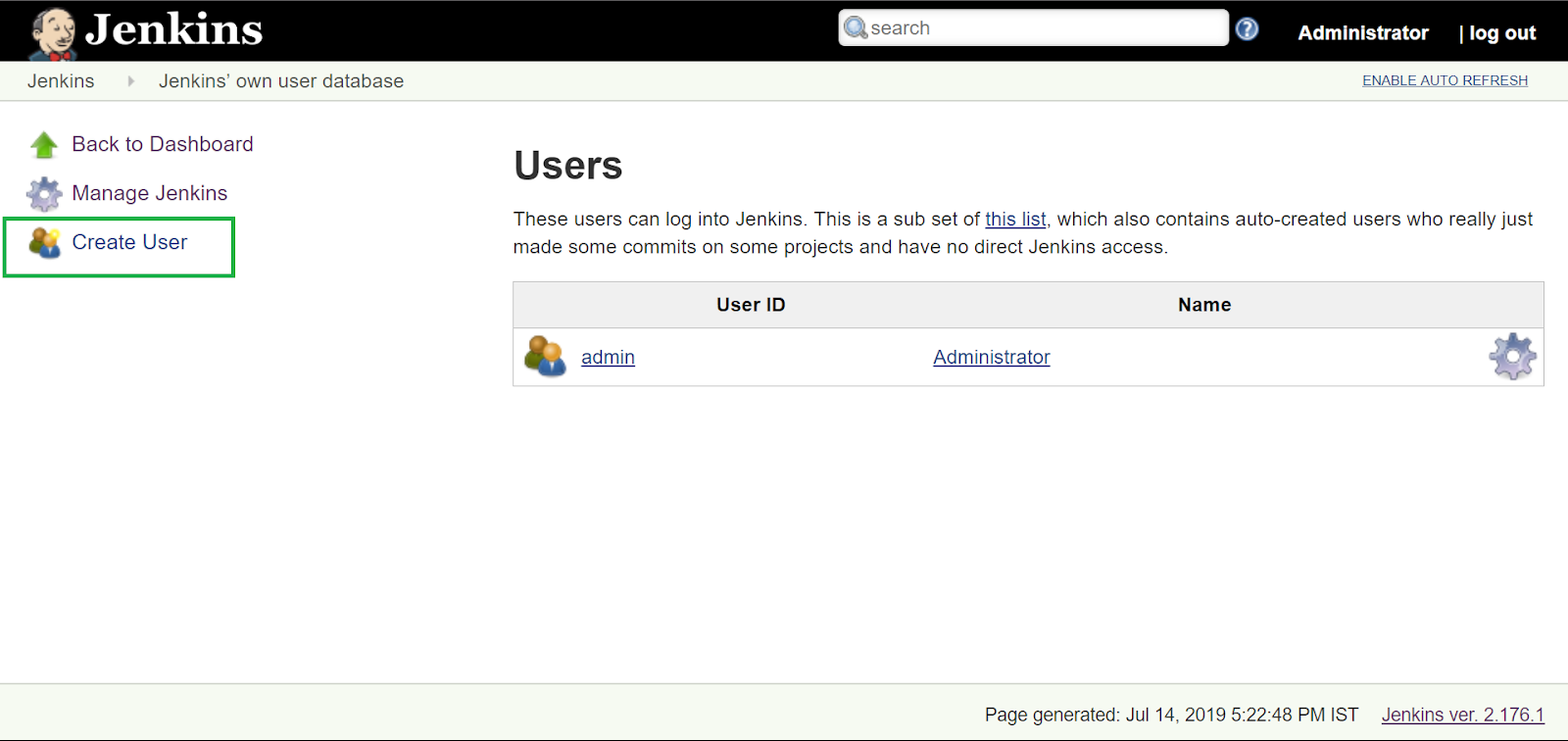Click the Jenkins butler logo icon
Image resolution: width=1568 pixels, height=741 pixels.
[x=53, y=33]
